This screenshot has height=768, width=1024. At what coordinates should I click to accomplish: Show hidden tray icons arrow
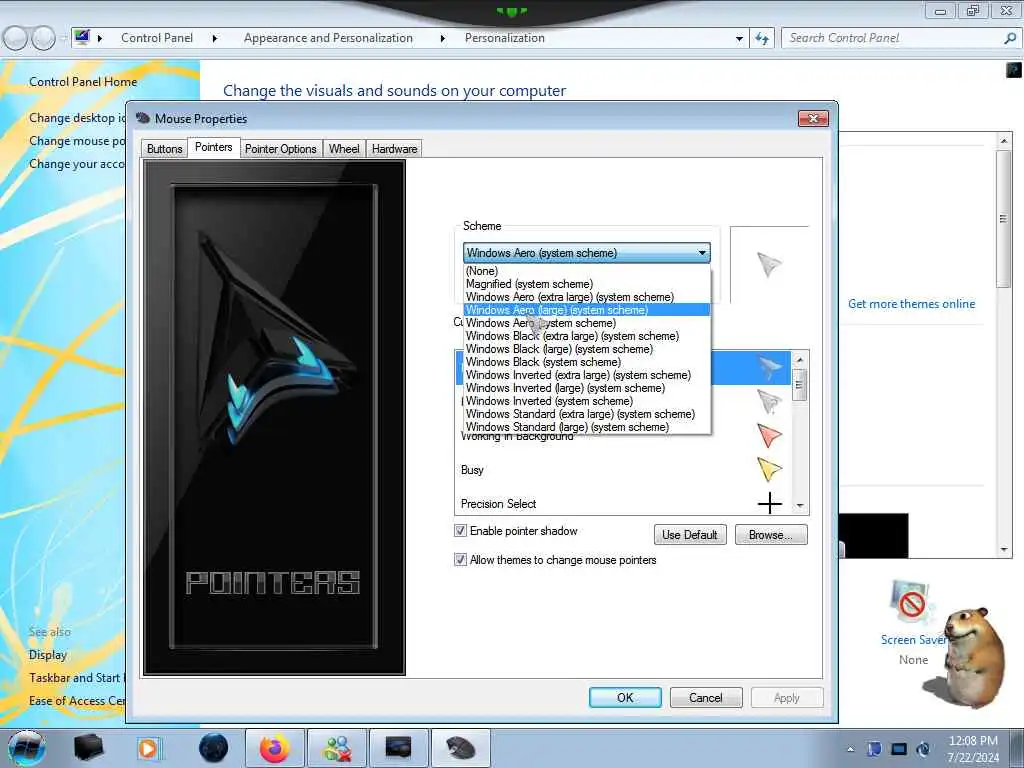[850, 749]
